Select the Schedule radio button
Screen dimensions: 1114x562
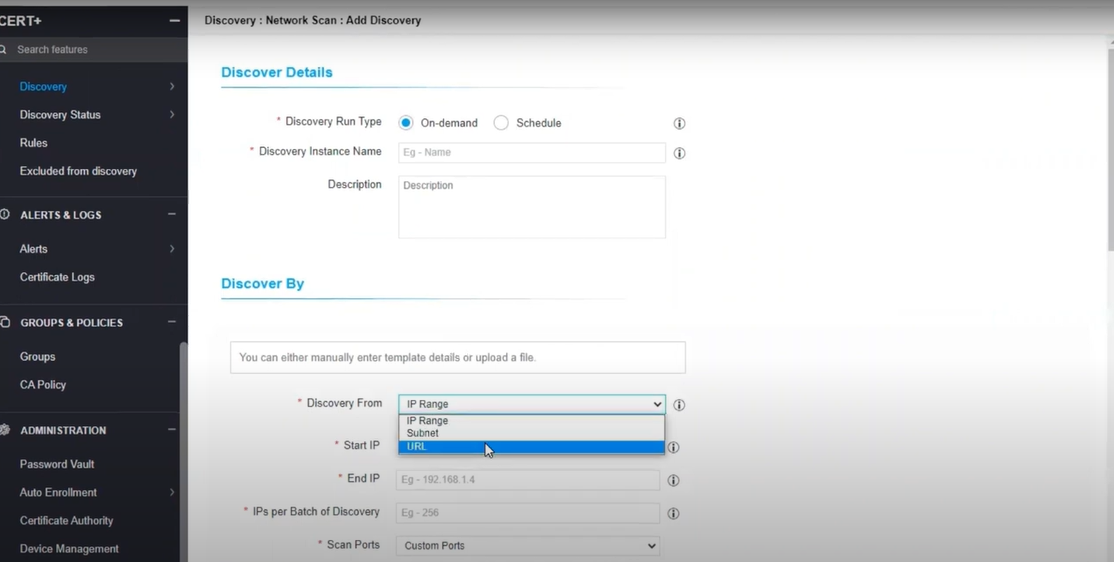click(501, 123)
